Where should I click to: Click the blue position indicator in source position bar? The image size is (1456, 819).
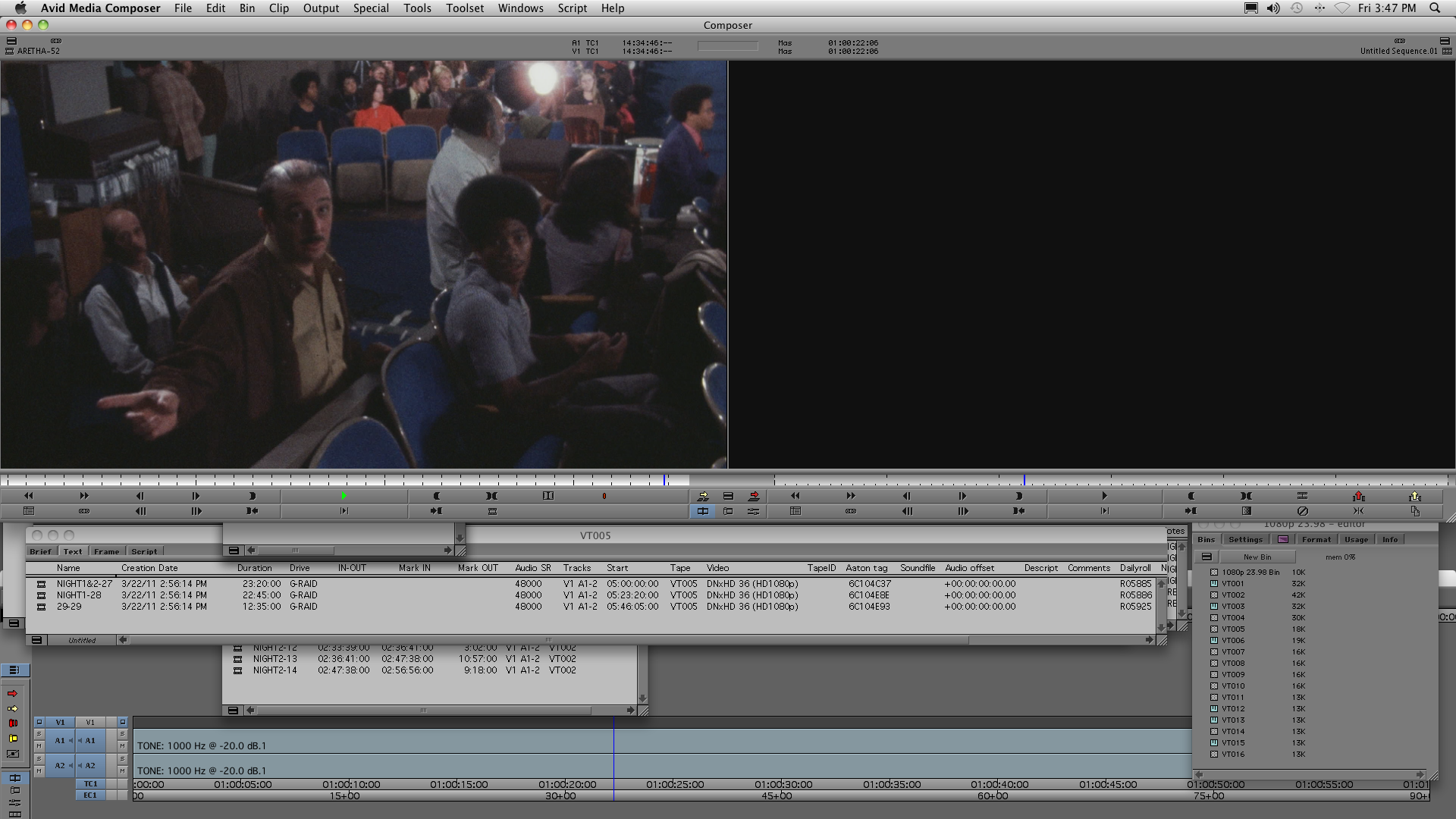pos(664,480)
